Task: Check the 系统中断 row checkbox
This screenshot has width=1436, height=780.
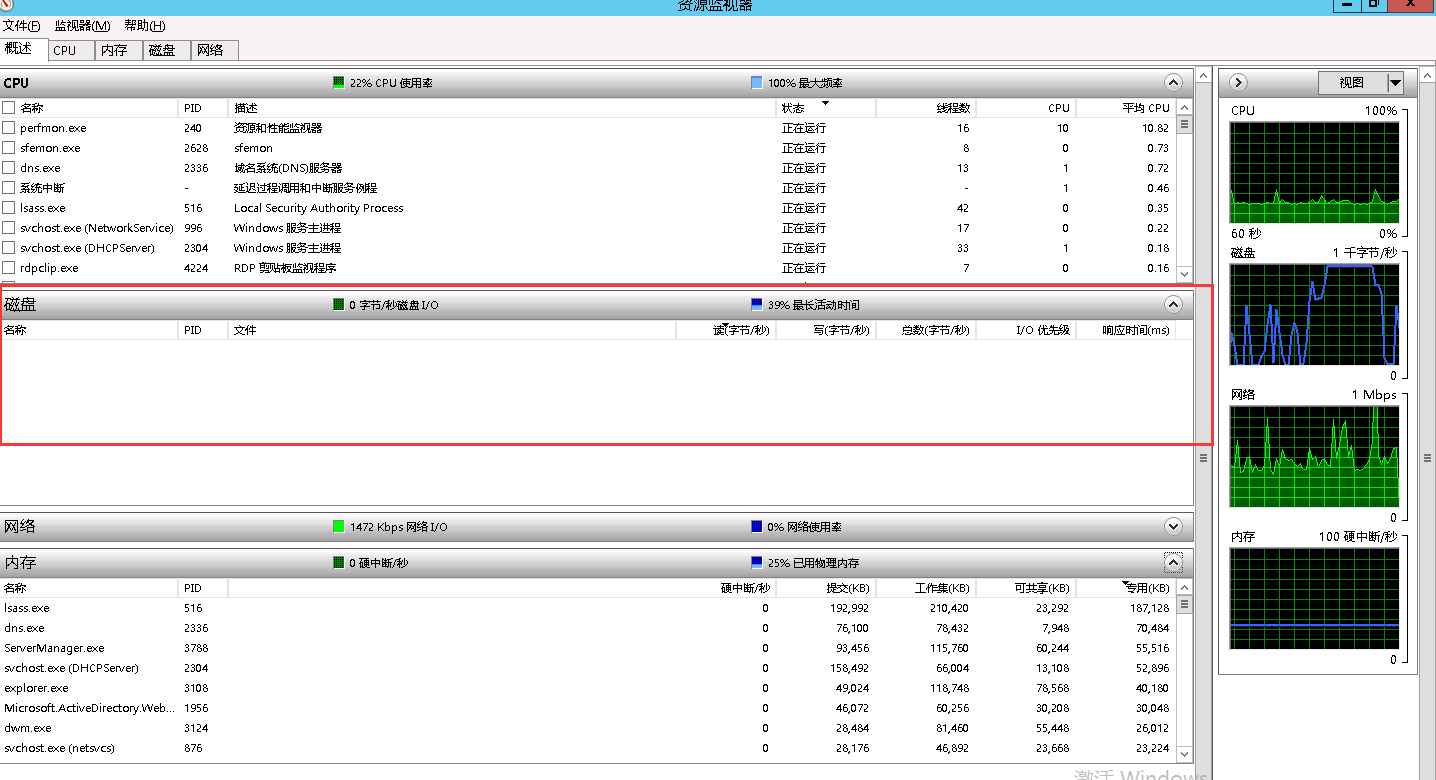Action: (9, 188)
